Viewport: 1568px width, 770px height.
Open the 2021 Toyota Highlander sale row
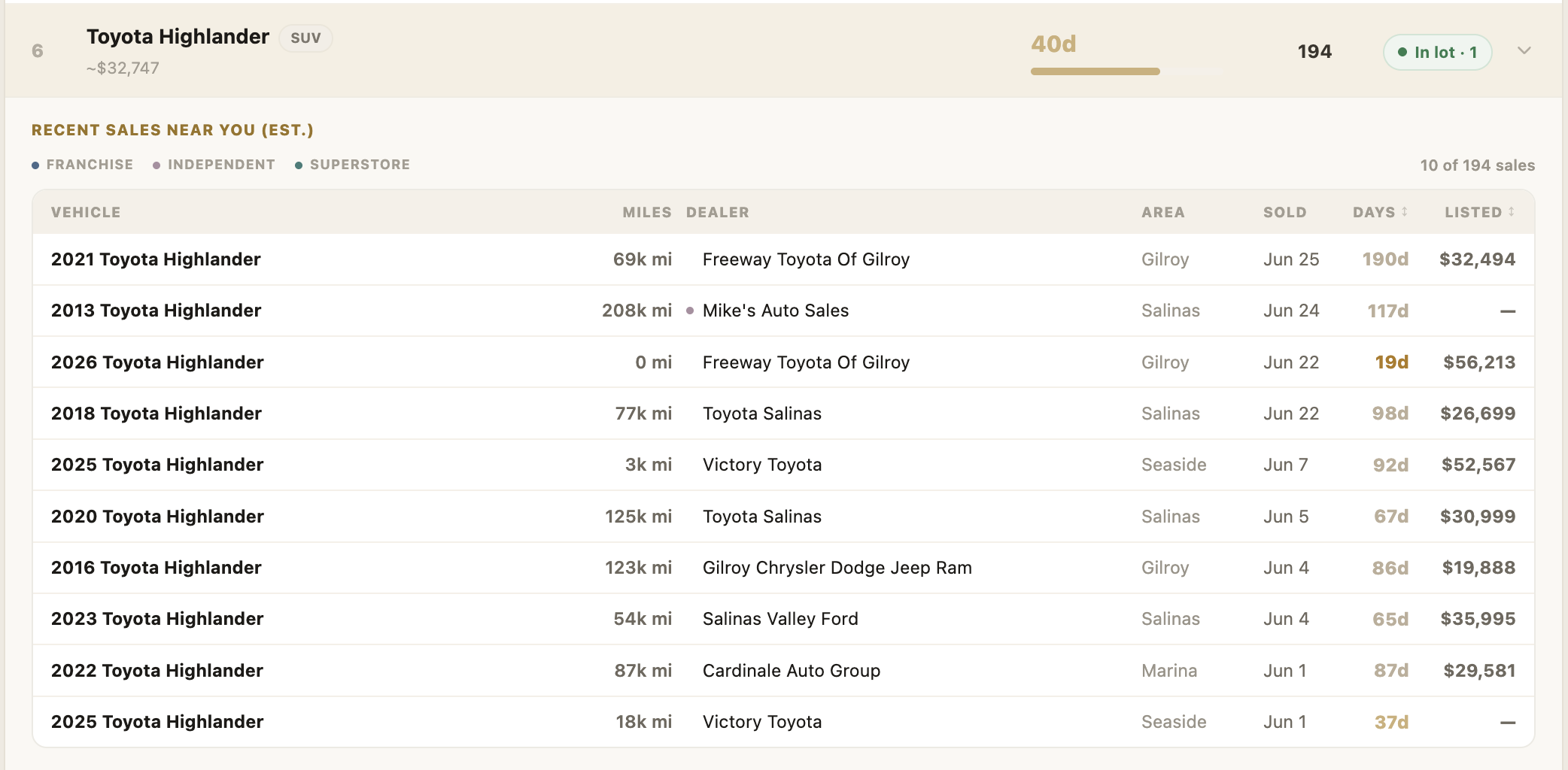pyautogui.click(x=783, y=259)
